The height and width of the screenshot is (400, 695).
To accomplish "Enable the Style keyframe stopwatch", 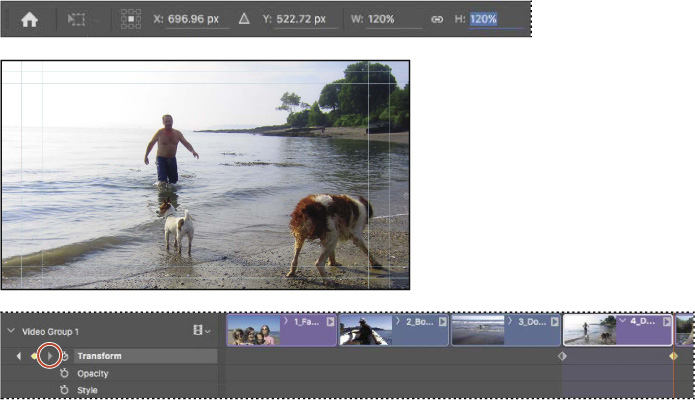I will coord(64,390).
